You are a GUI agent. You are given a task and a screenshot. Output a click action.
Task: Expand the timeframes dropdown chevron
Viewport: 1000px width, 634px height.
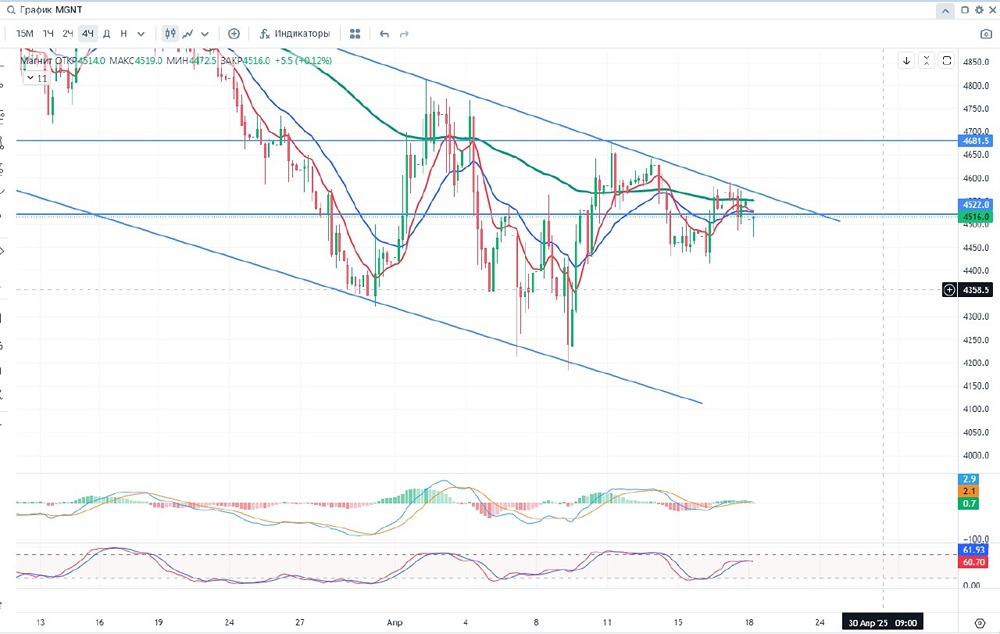[141, 34]
